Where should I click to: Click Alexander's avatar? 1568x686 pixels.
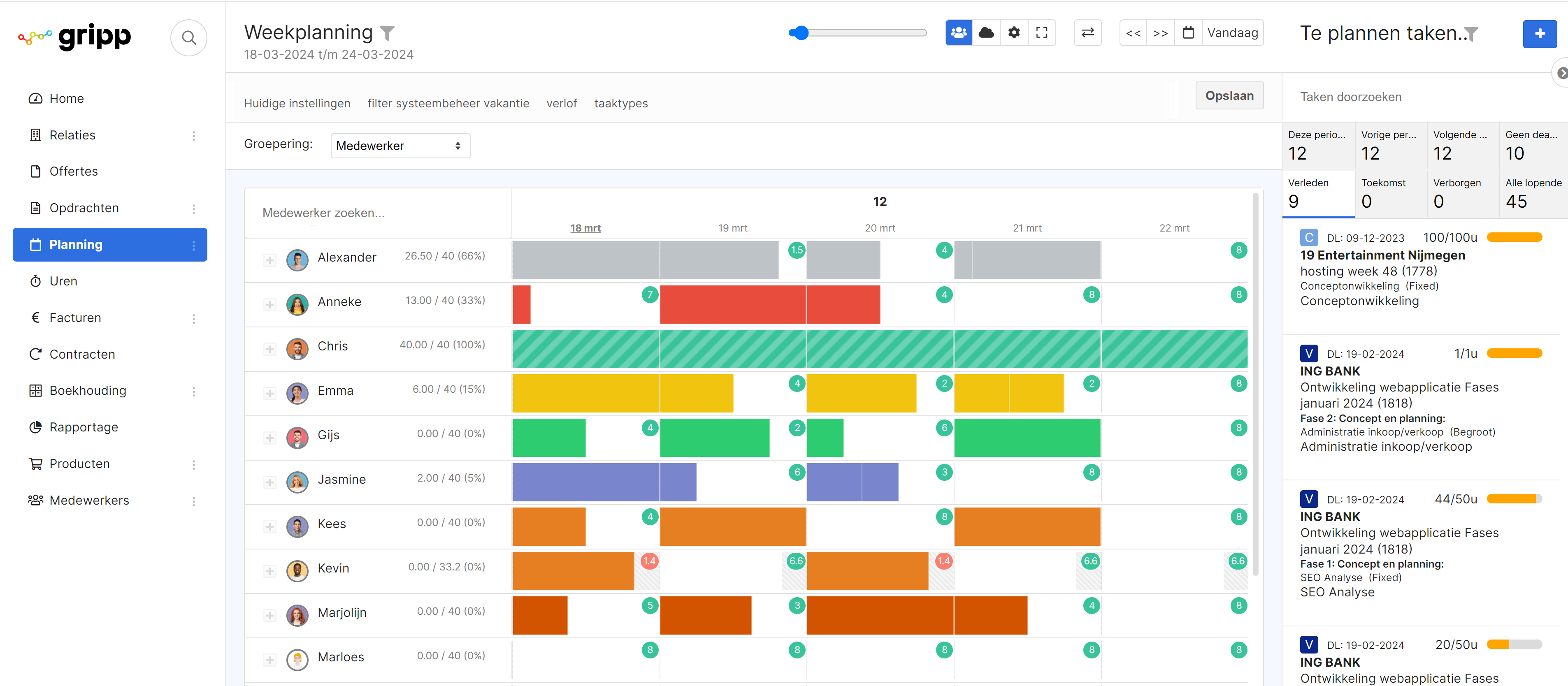pyautogui.click(x=297, y=260)
